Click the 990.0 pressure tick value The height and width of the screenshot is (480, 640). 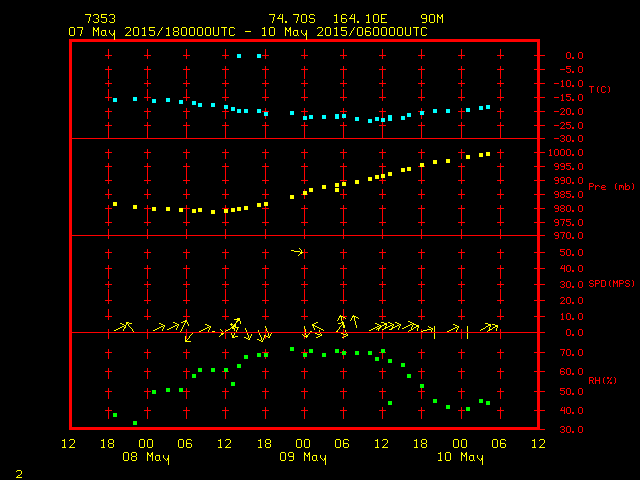(x=569, y=180)
